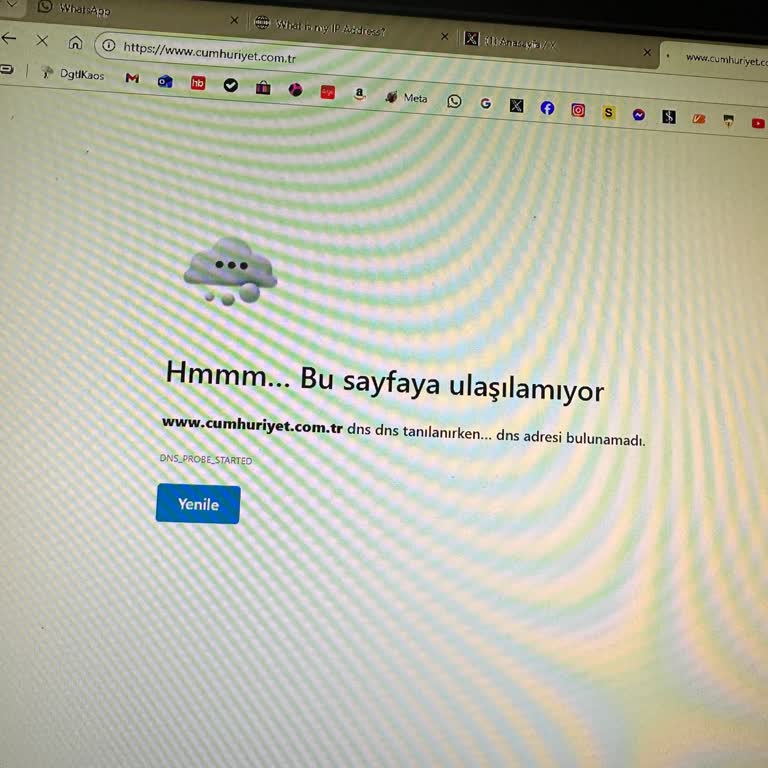
Task: Go back with the browser back arrow
Action: [8, 38]
